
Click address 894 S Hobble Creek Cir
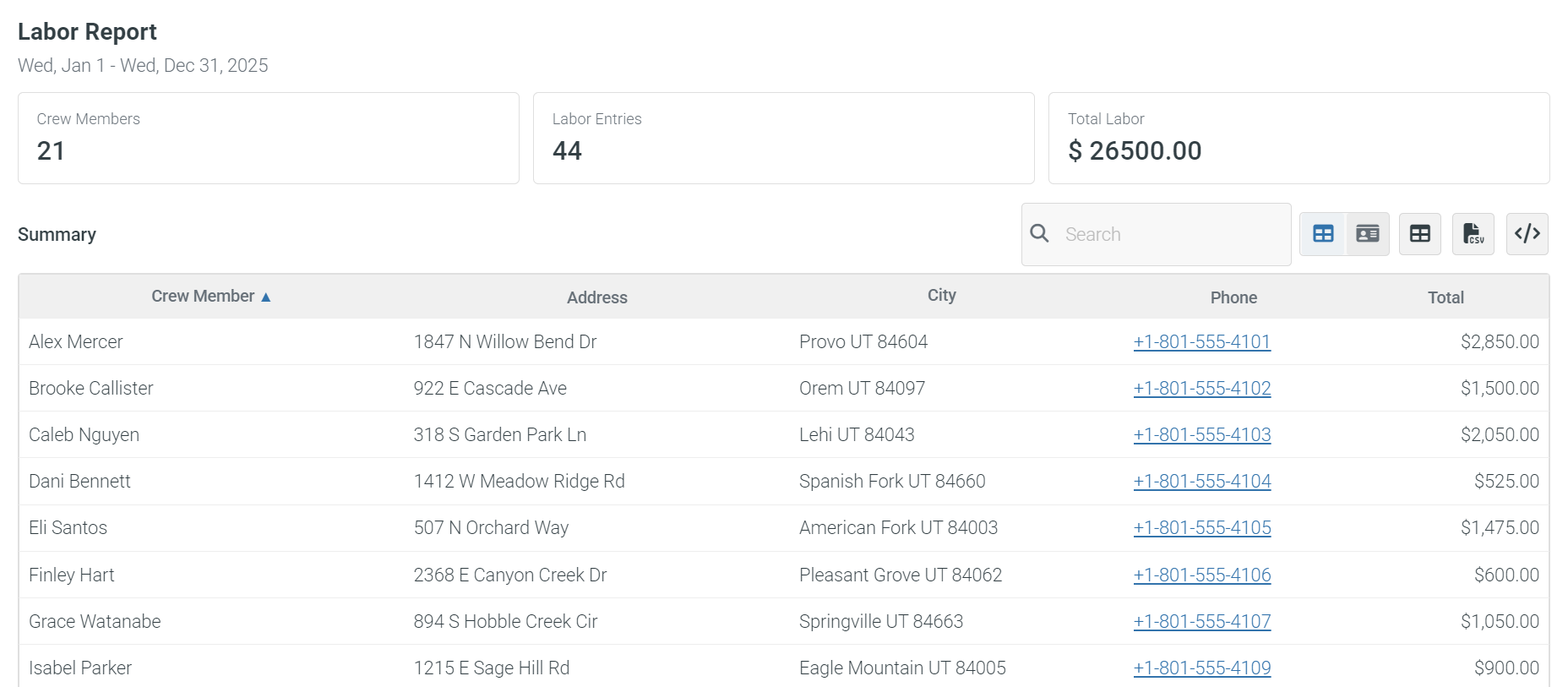point(505,621)
